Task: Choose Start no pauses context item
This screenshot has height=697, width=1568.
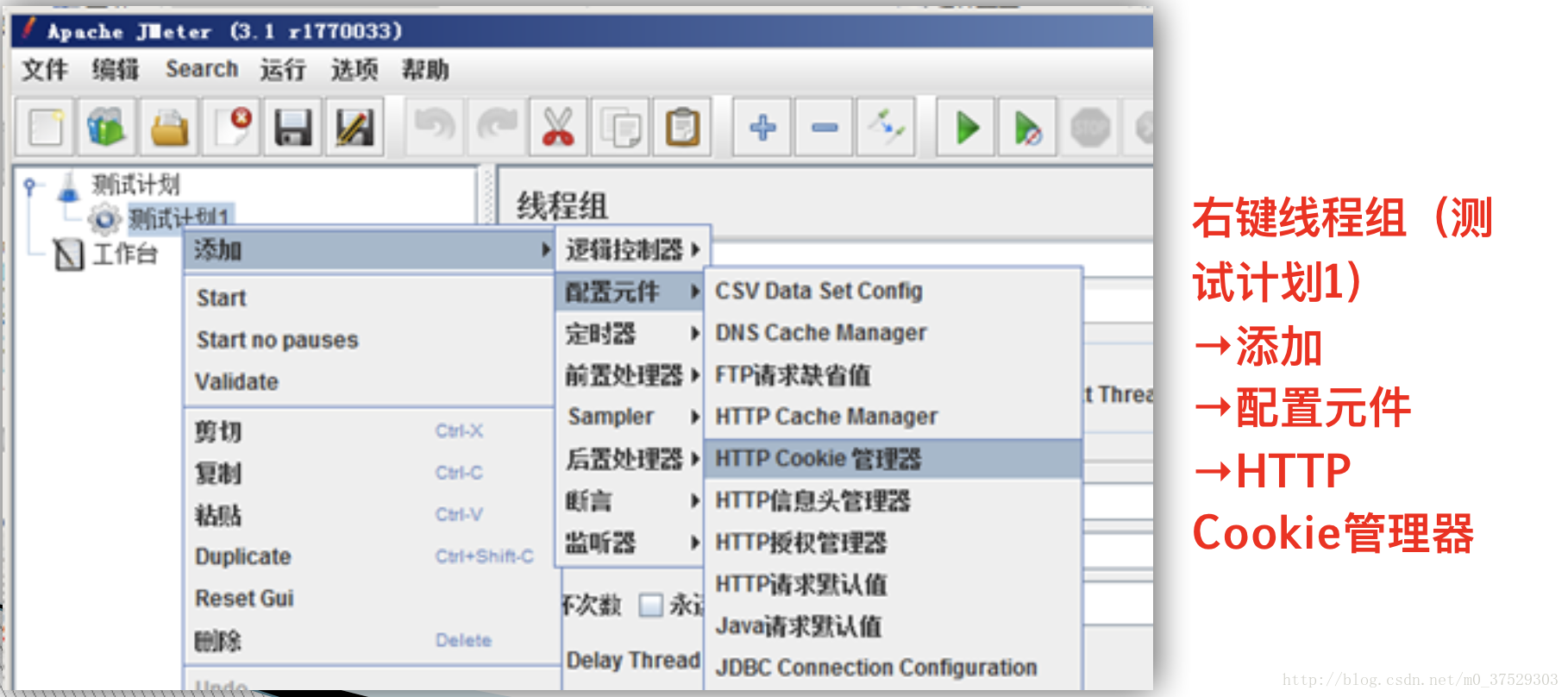Action: [x=369, y=340]
